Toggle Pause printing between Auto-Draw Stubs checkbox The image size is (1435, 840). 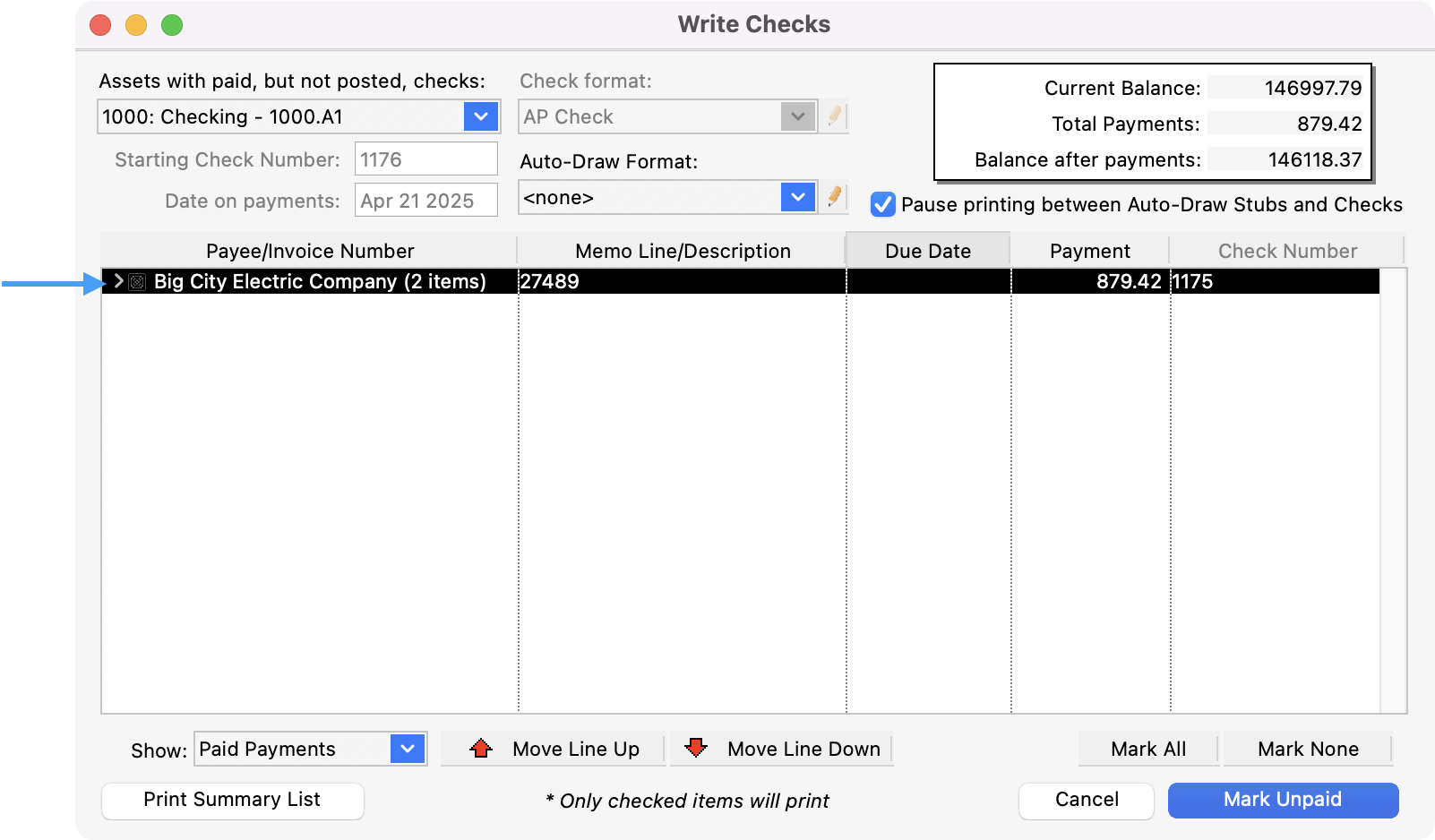pos(883,204)
